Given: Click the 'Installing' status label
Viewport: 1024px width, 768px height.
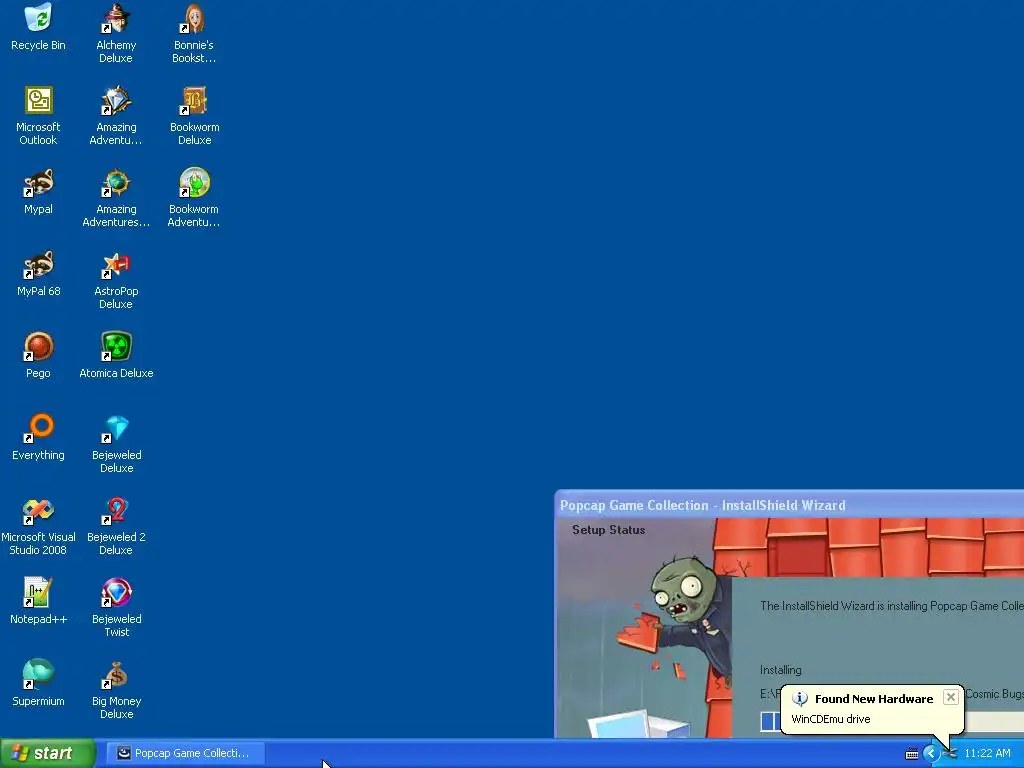Looking at the screenshot, I should [780, 670].
